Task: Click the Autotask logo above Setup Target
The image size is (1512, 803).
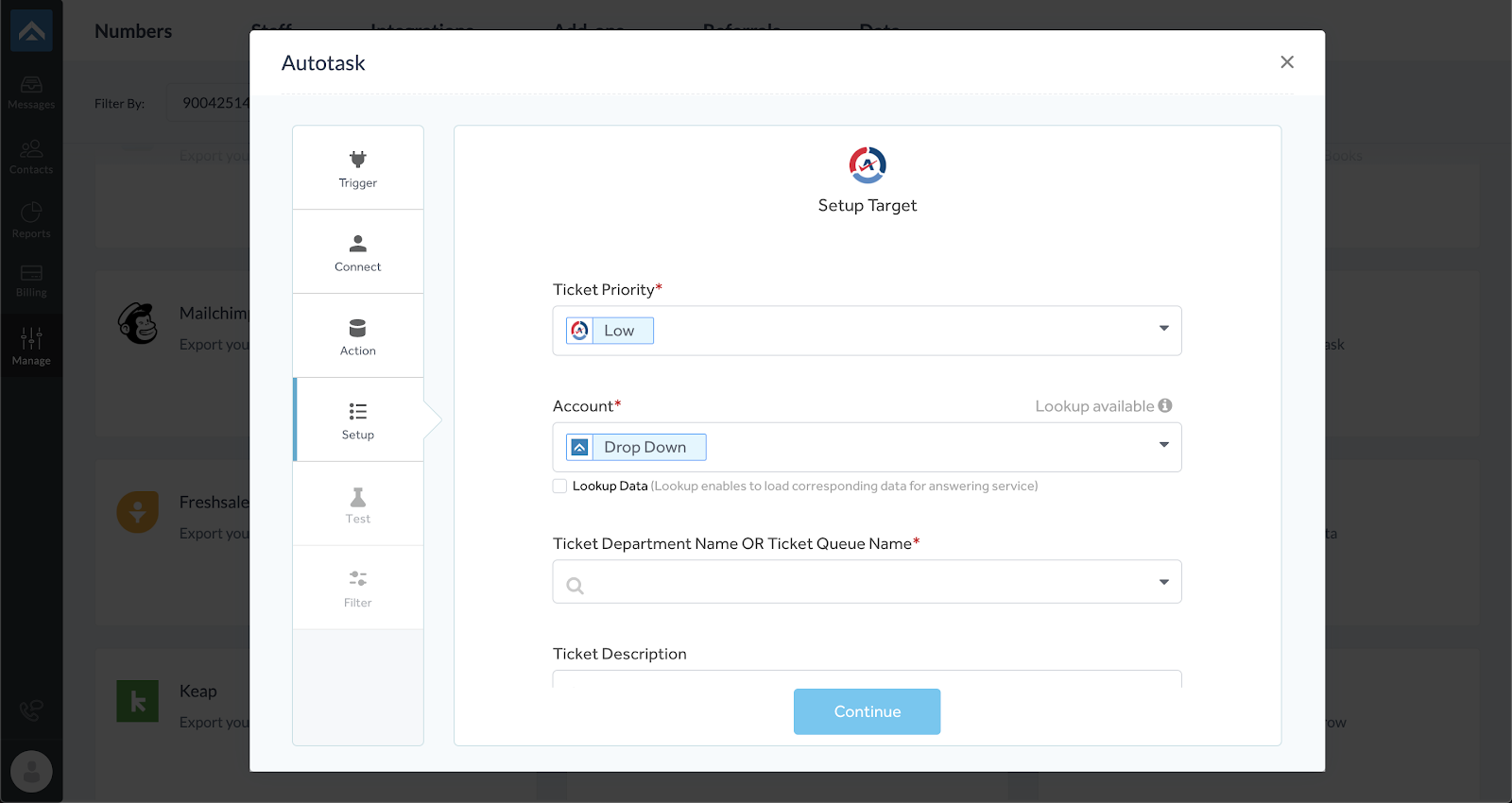Action: [x=868, y=165]
